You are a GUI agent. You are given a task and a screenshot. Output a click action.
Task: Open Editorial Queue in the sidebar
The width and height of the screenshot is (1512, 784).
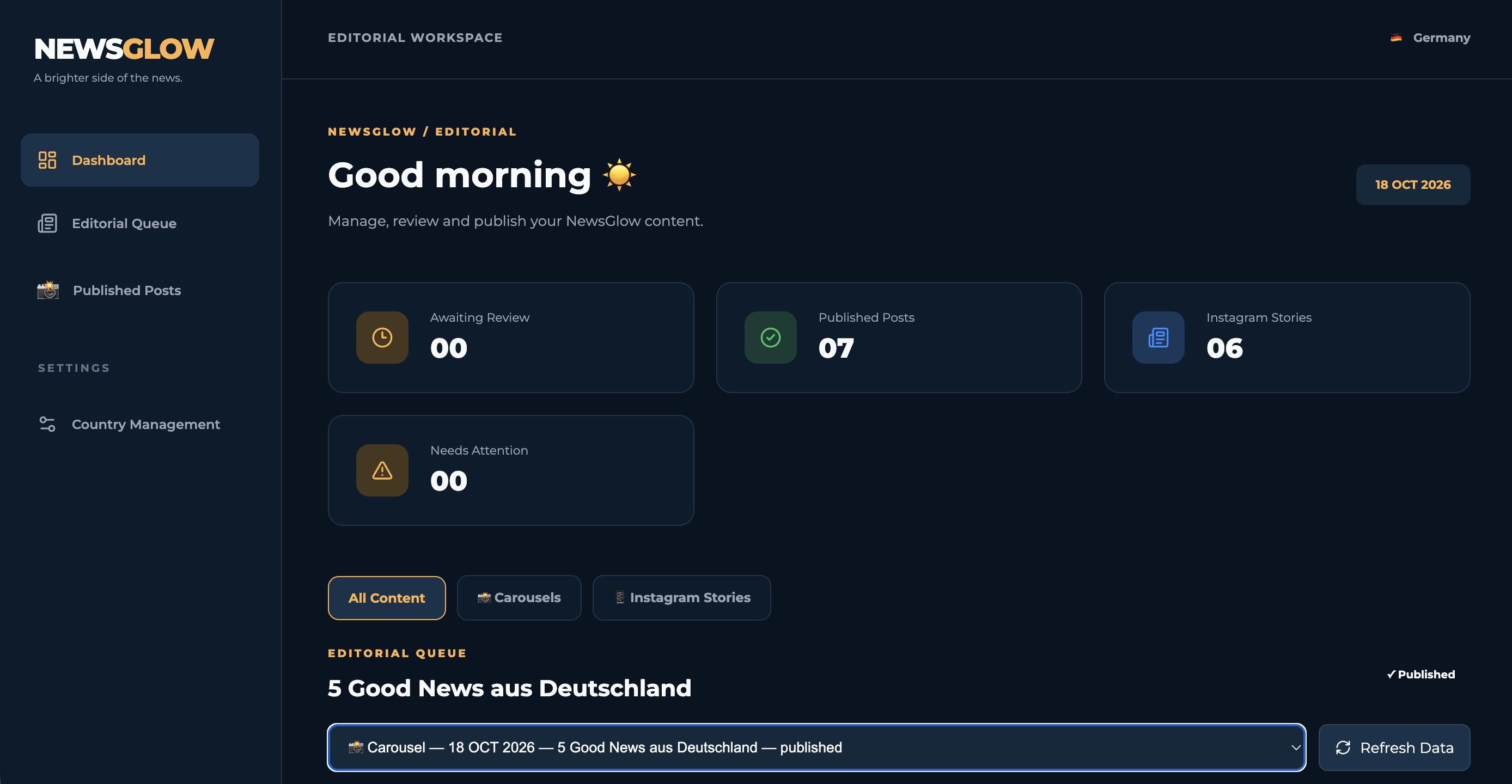point(139,224)
